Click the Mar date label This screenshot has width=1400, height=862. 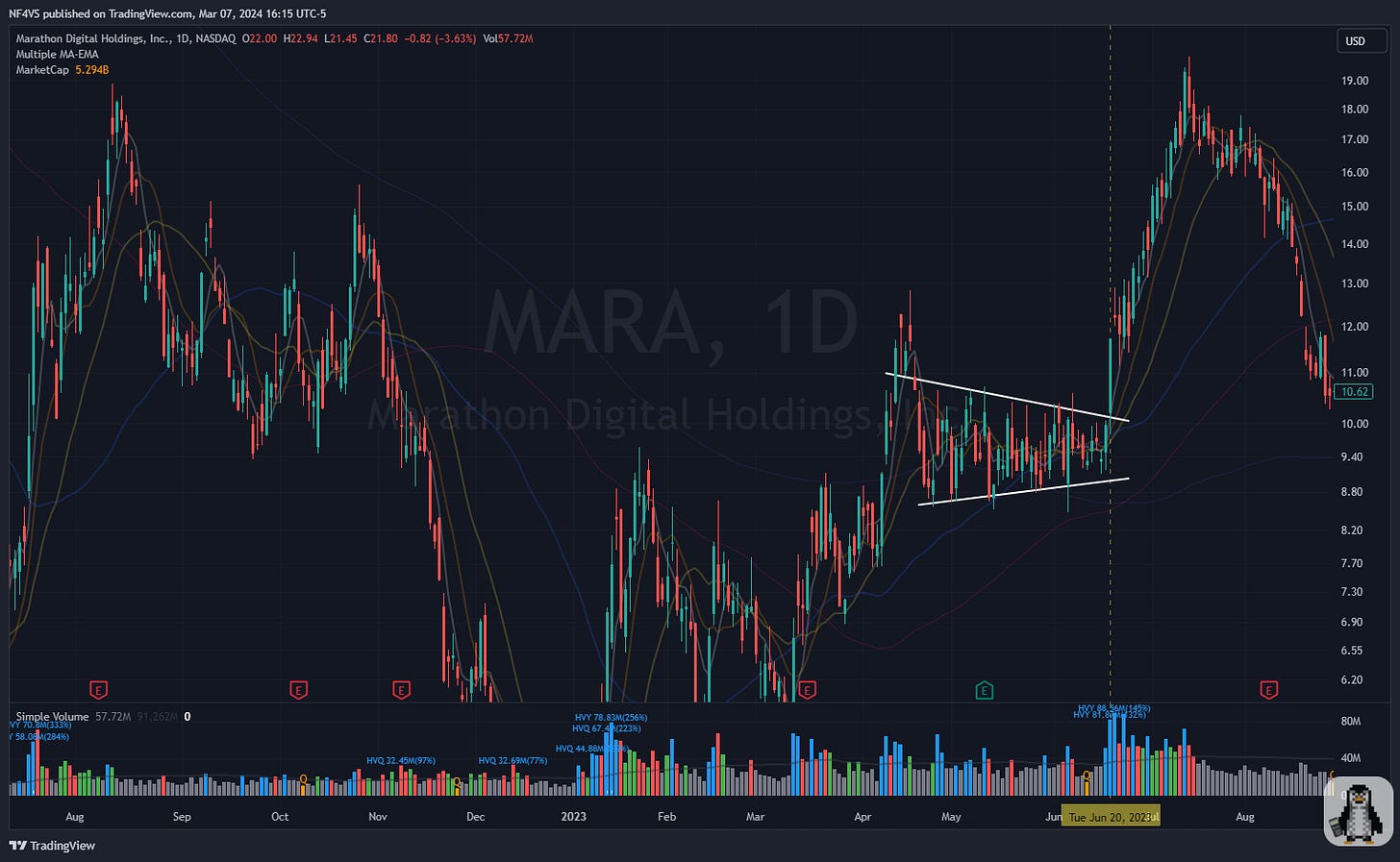coord(756,817)
